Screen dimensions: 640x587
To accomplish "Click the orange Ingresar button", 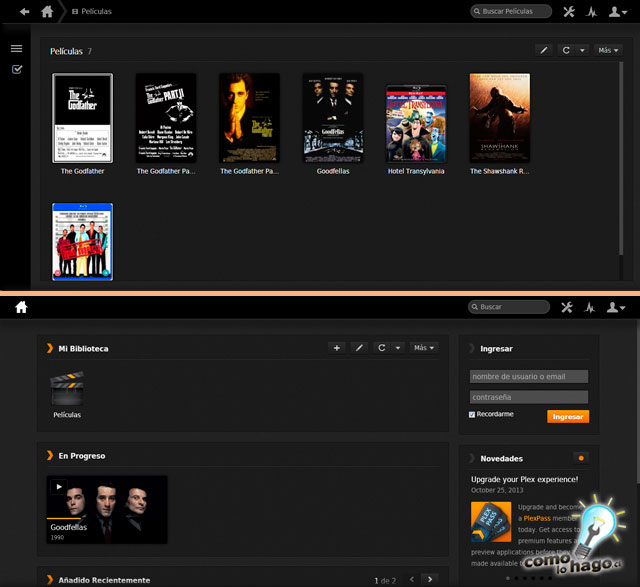I will click(x=568, y=416).
